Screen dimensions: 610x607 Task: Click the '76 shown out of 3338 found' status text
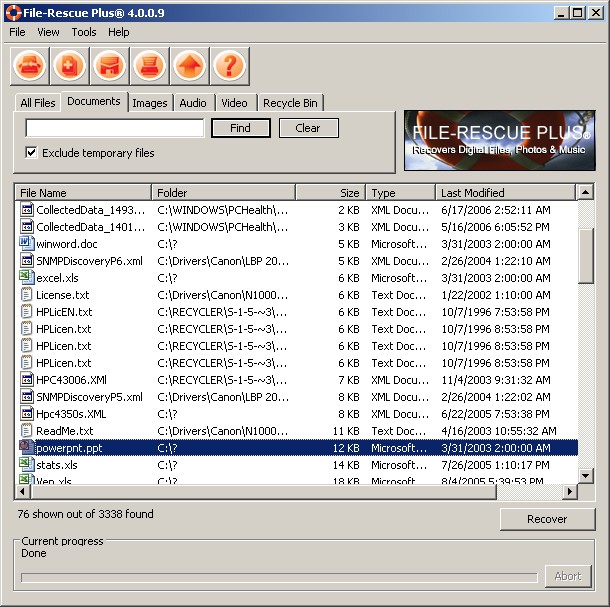click(86, 514)
